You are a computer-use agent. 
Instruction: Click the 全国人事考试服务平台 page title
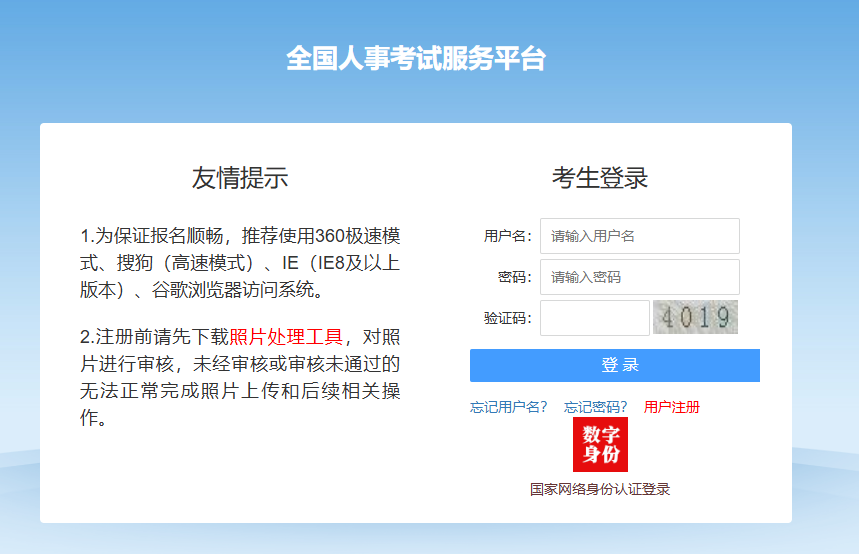(416, 58)
